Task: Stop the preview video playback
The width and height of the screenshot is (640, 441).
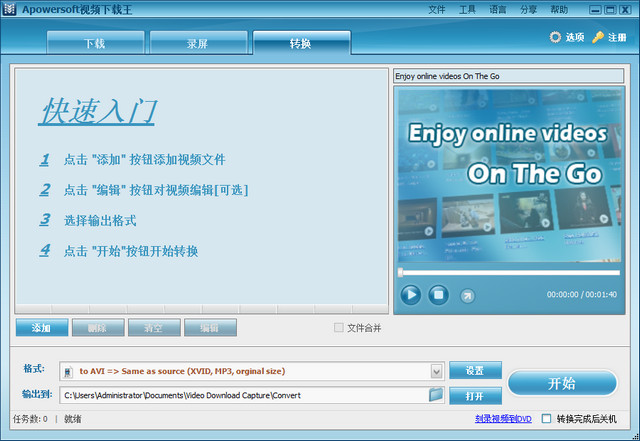Action: 438,294
